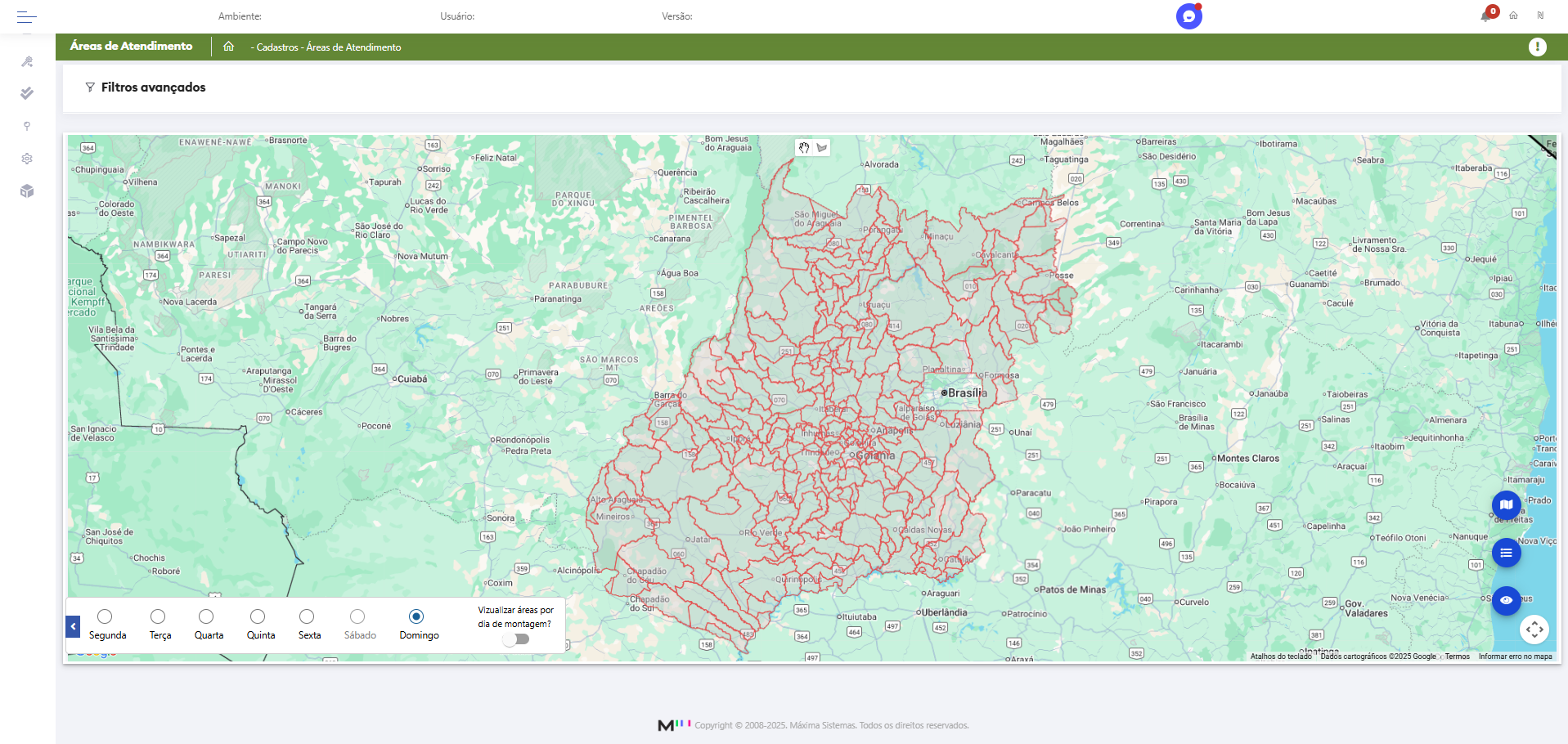Screen dimensions: 1568x744
Task: Select the Domingo radio button
Action: [x=416, y=616]
